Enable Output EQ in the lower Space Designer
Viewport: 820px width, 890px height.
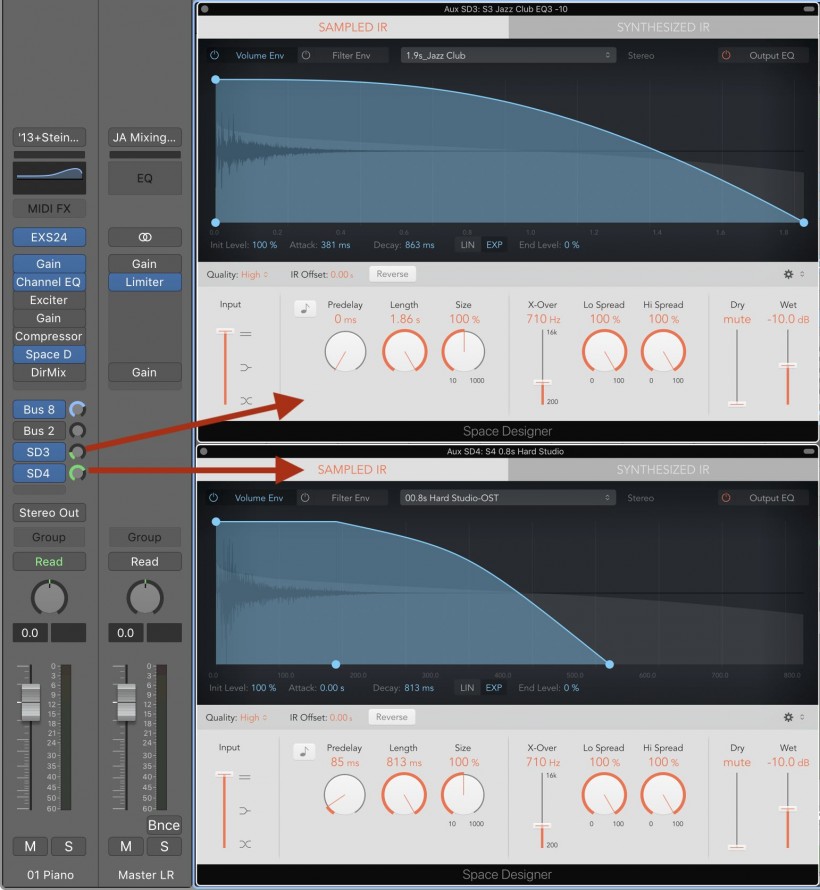click(x=726, y=498)
